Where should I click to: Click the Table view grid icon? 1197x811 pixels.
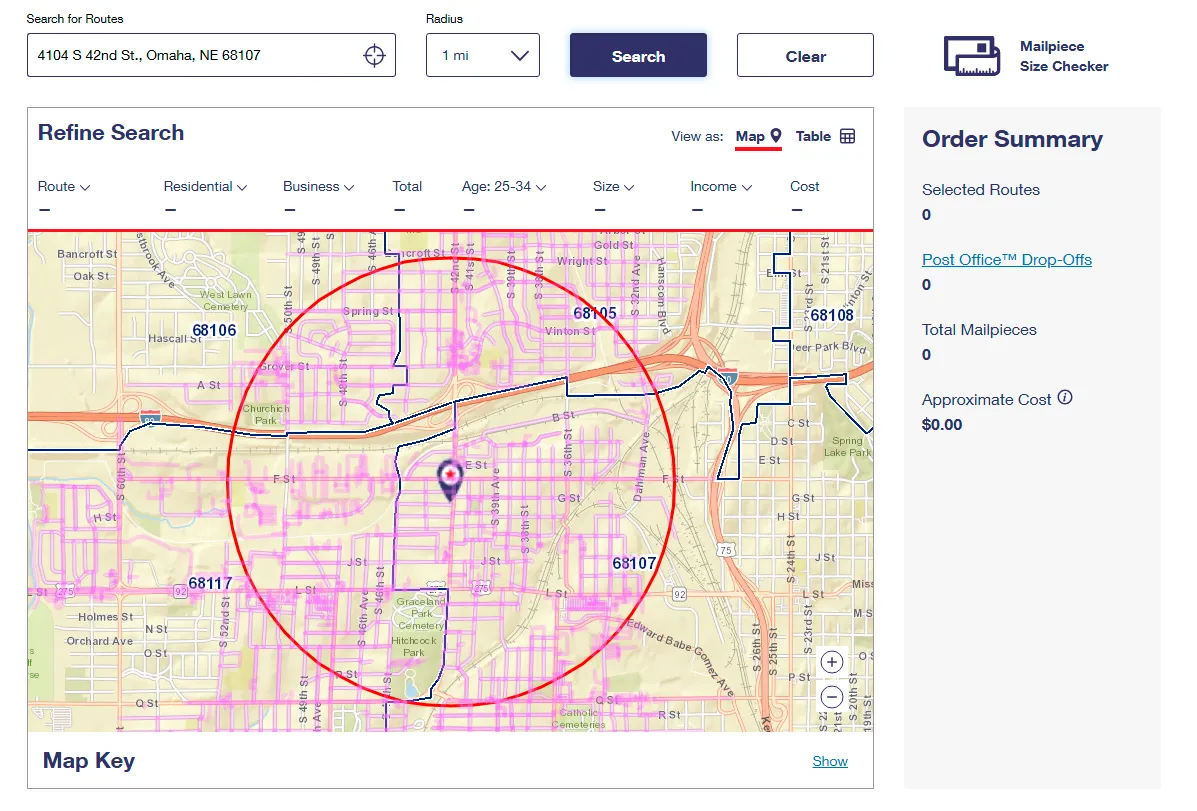coord(847,136)
